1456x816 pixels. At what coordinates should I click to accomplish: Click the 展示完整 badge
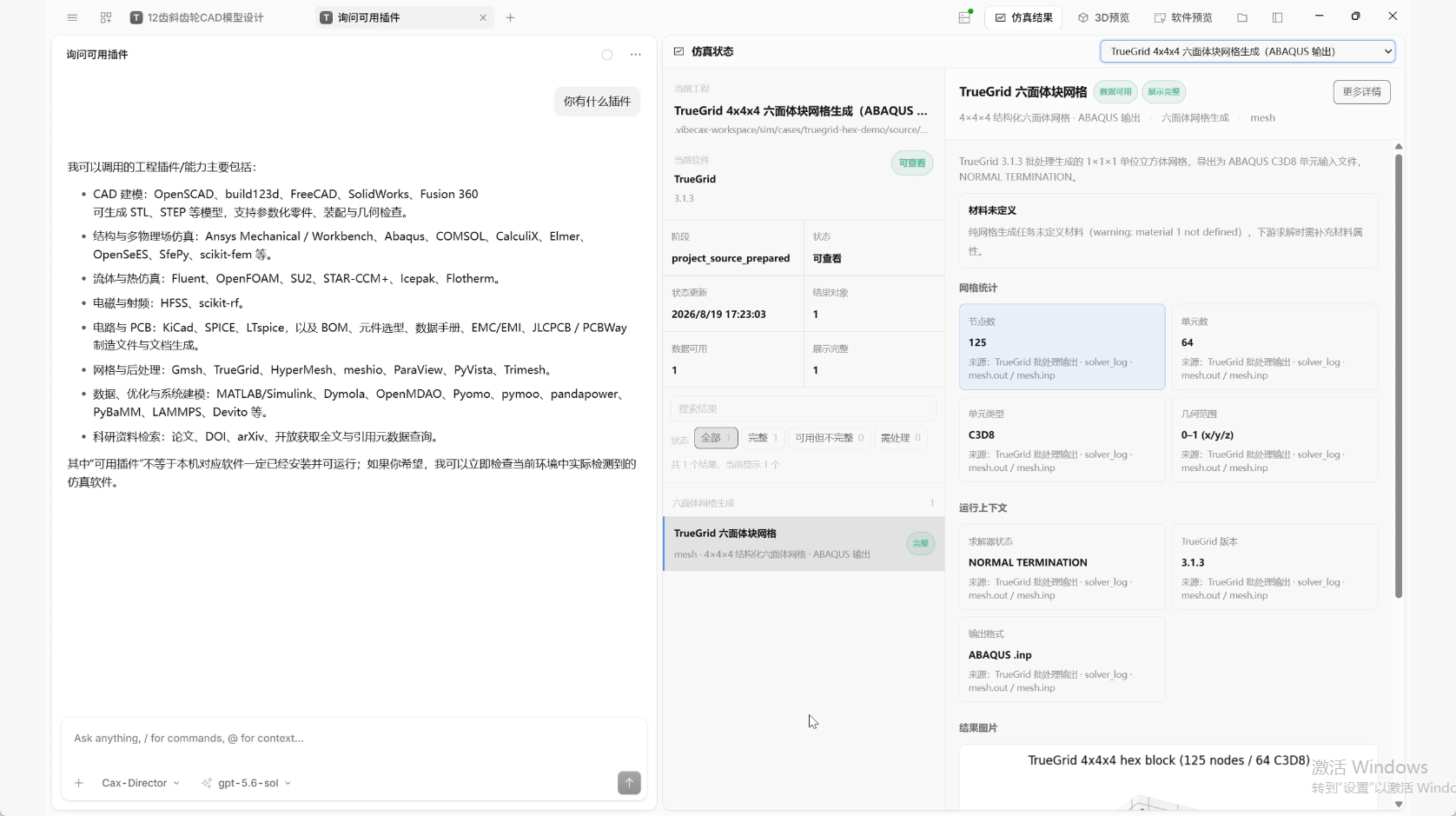1163,92
